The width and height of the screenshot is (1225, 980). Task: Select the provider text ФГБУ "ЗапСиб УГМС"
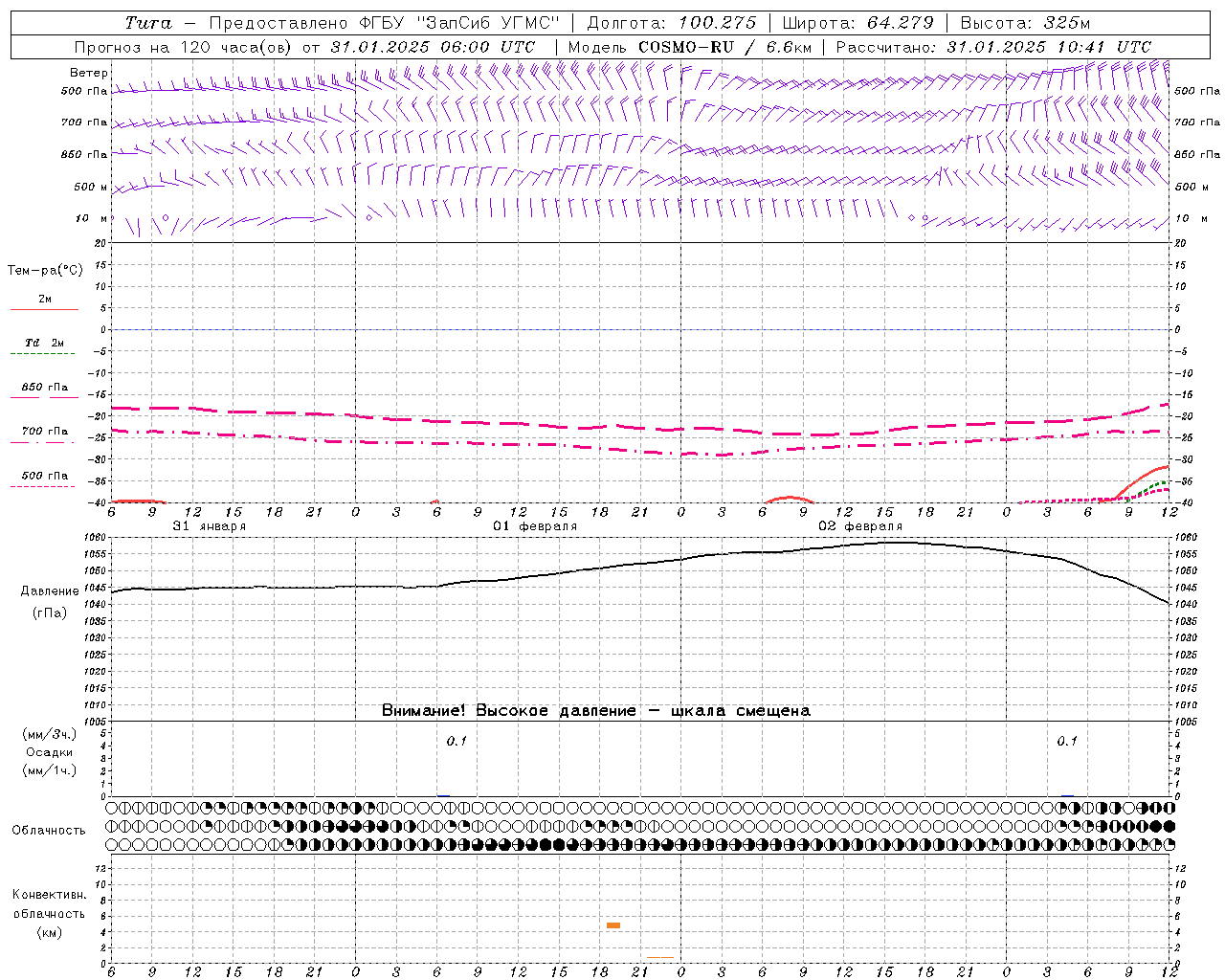click(459, 23)
